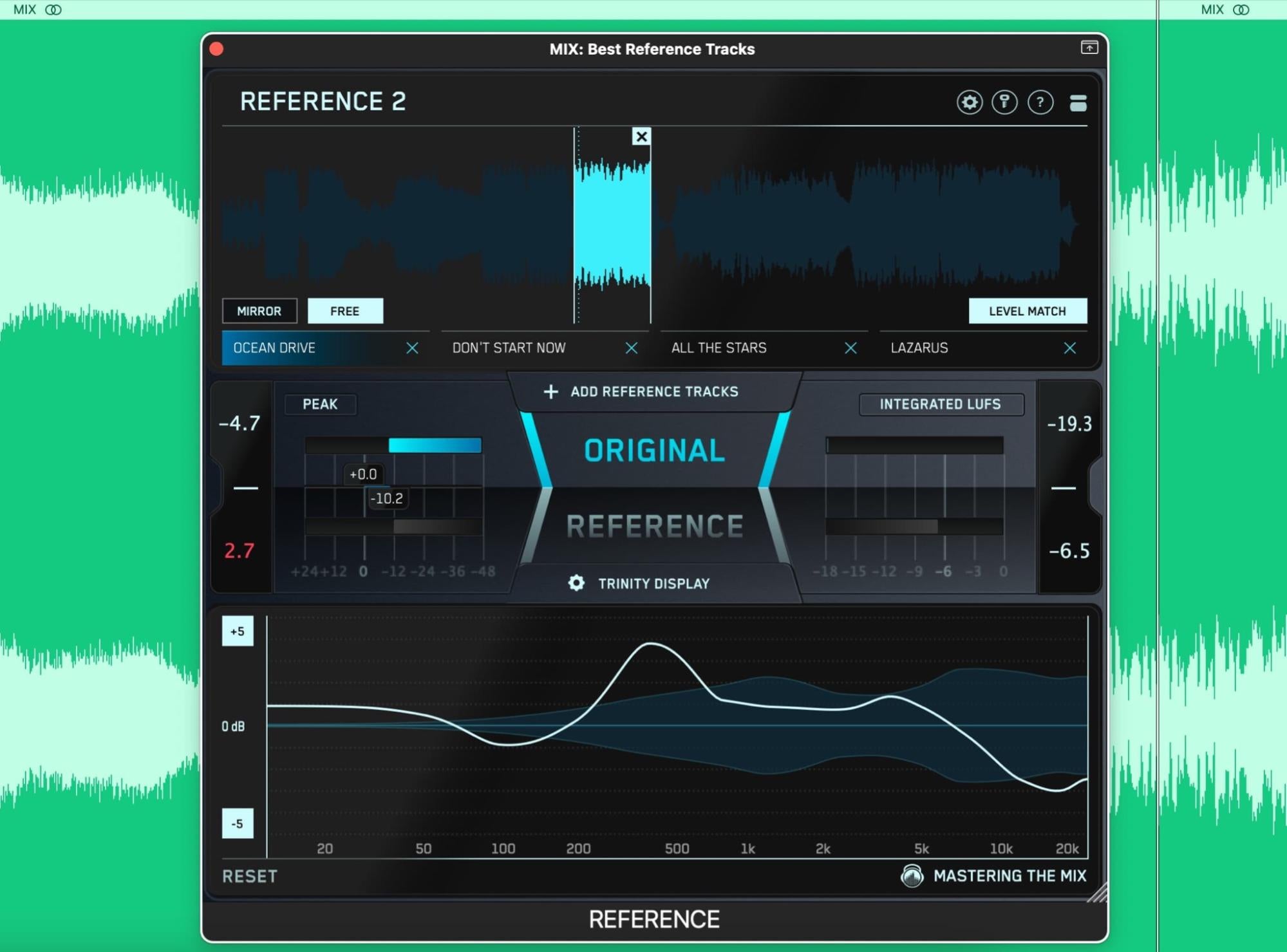Switch monitoring to ORIGINAL

point(654,450)
